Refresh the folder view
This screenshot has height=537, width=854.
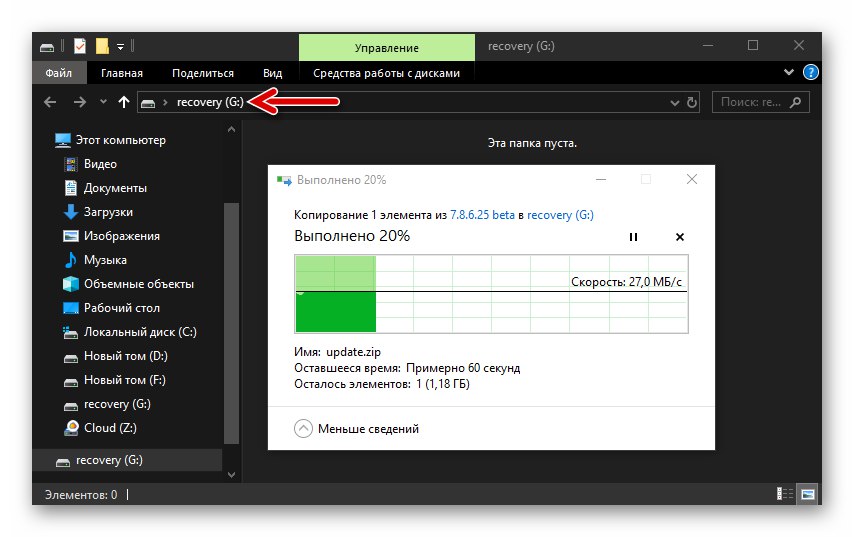pyautogui.click(x=692, y=102)
